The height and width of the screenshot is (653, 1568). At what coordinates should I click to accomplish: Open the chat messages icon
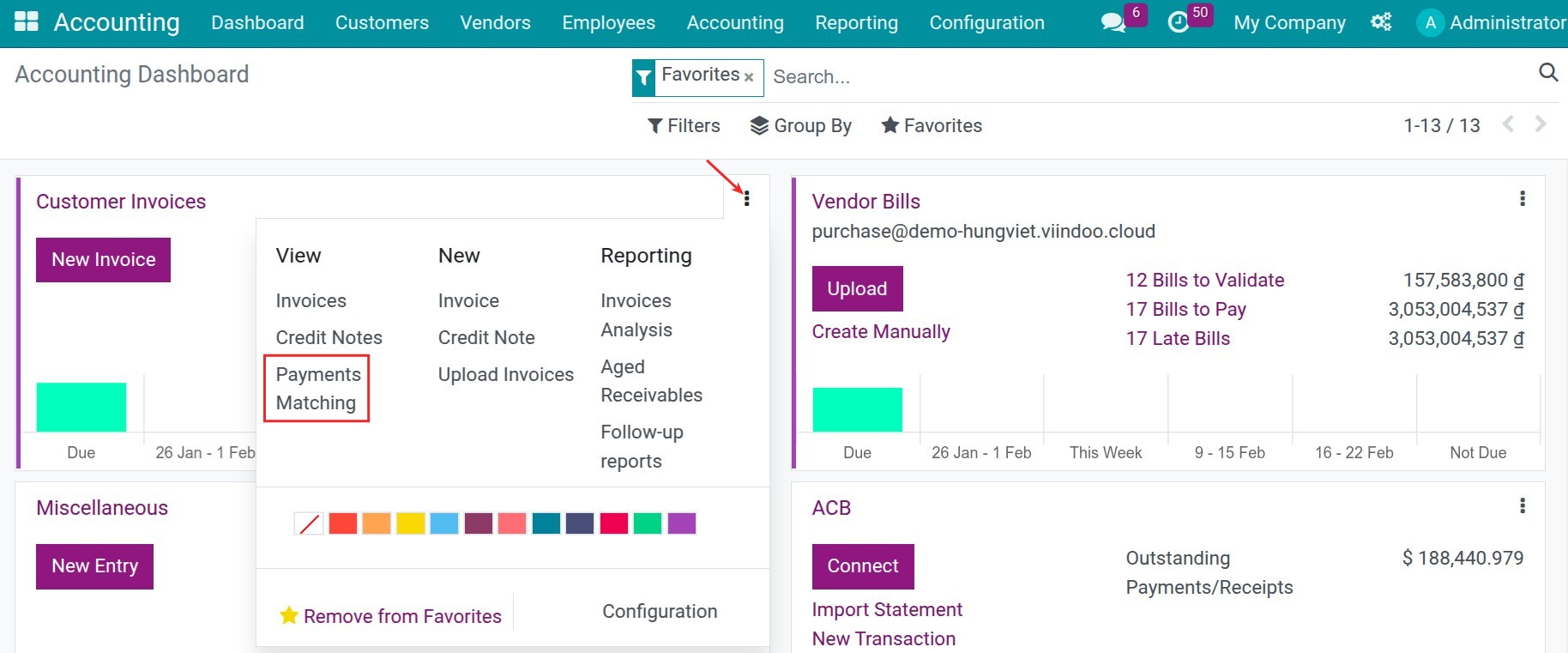pyautogui.click(x=1113, y=22)
